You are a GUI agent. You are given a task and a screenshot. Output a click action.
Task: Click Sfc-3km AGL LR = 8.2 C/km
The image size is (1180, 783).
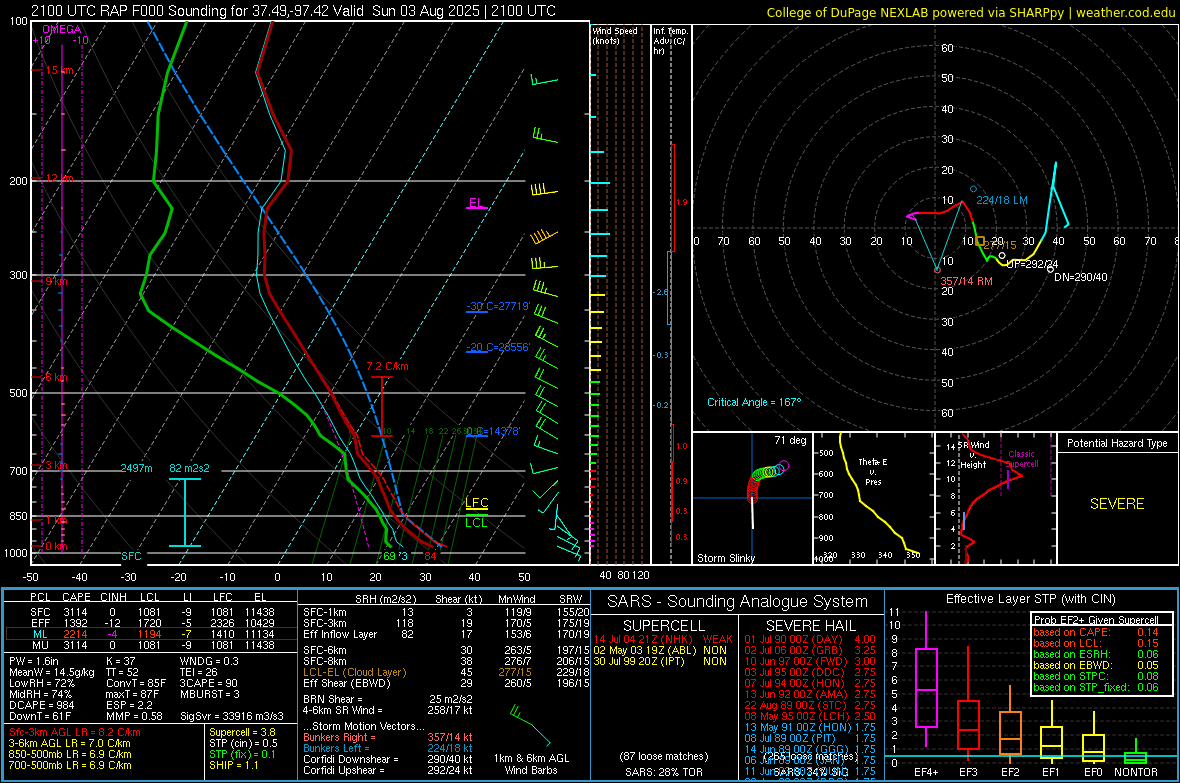point(75,732)
